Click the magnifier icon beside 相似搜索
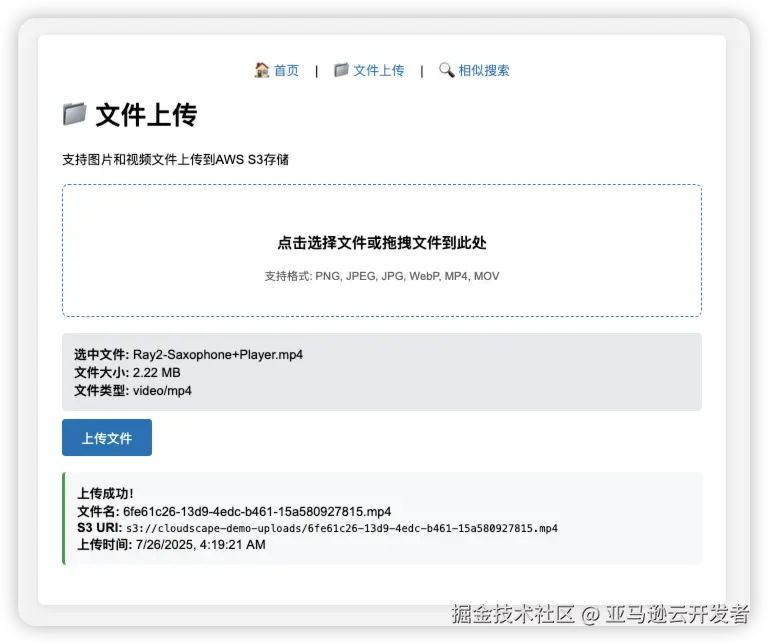Image resolution: width=768 pixels, height=644 pixels. point(446,70)
